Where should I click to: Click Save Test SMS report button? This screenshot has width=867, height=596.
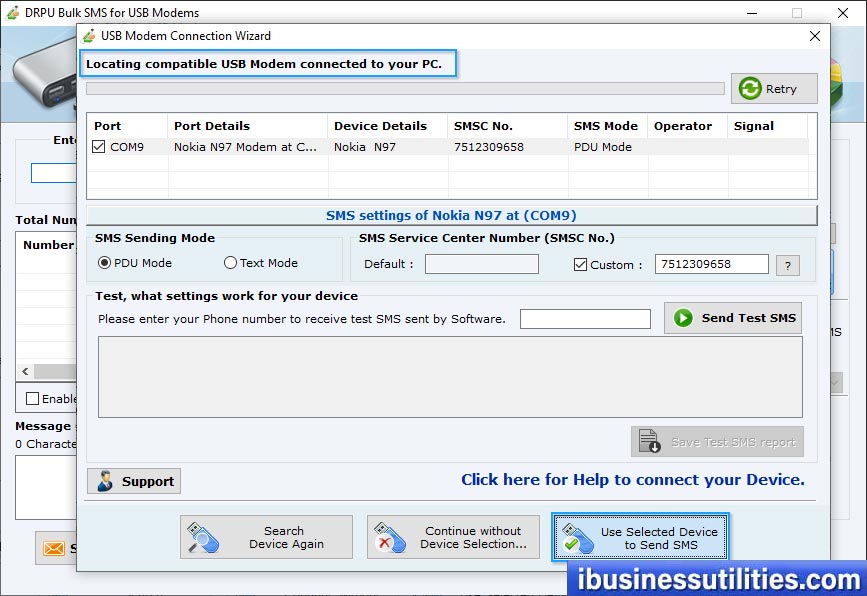(717, 442)
